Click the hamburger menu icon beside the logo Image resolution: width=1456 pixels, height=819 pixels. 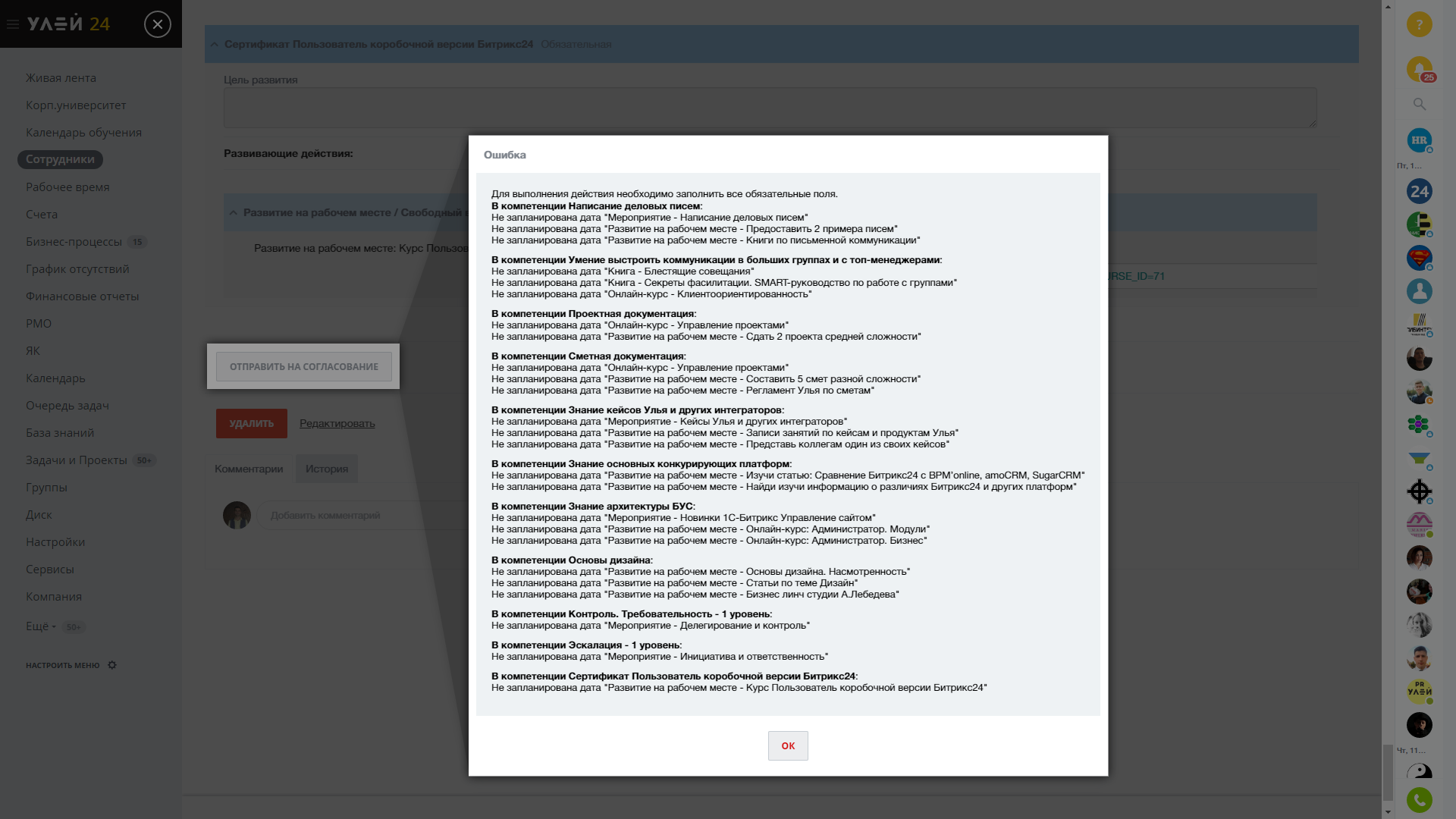(x=13, y=24)
